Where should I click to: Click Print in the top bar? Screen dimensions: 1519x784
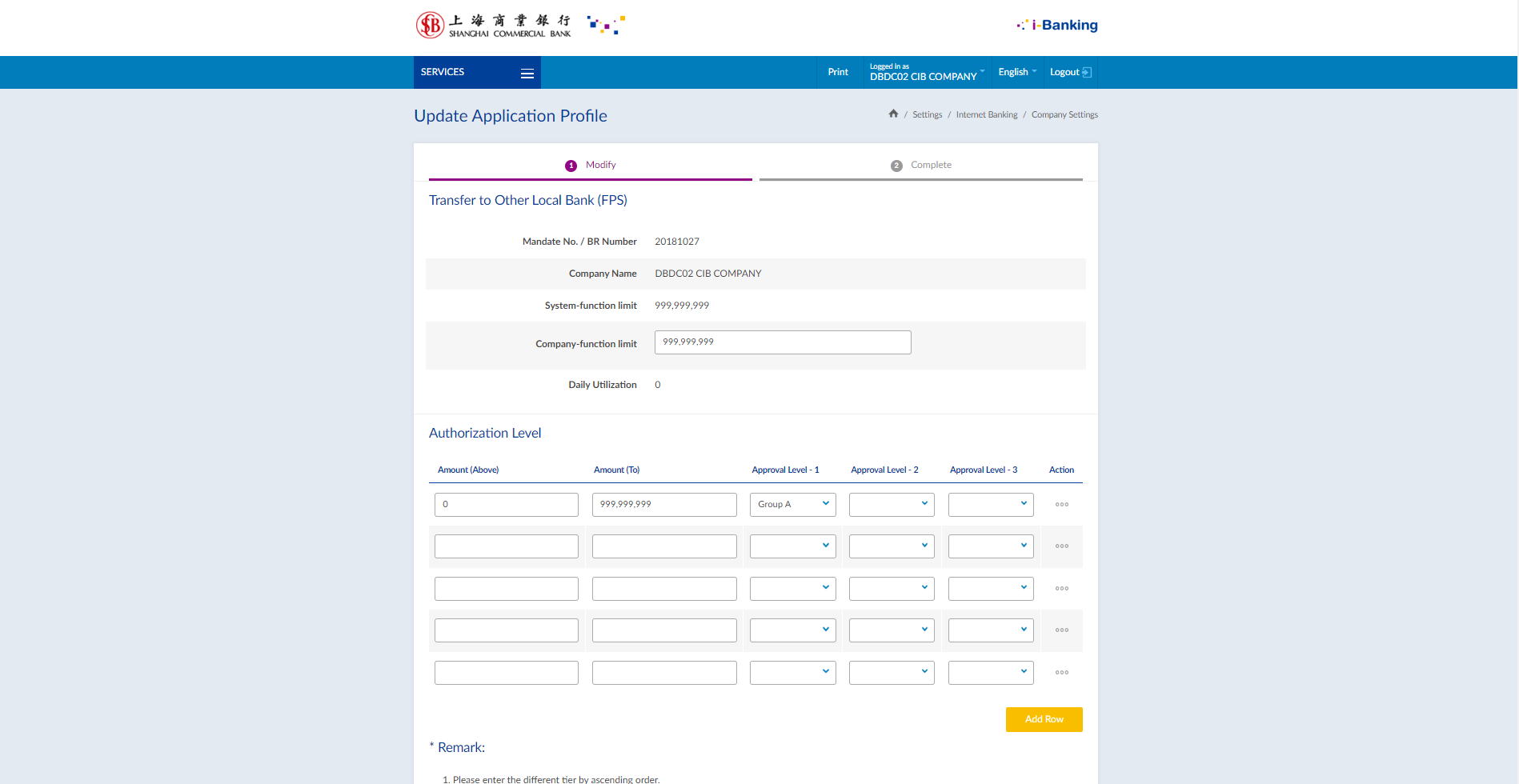coord(838,72)
